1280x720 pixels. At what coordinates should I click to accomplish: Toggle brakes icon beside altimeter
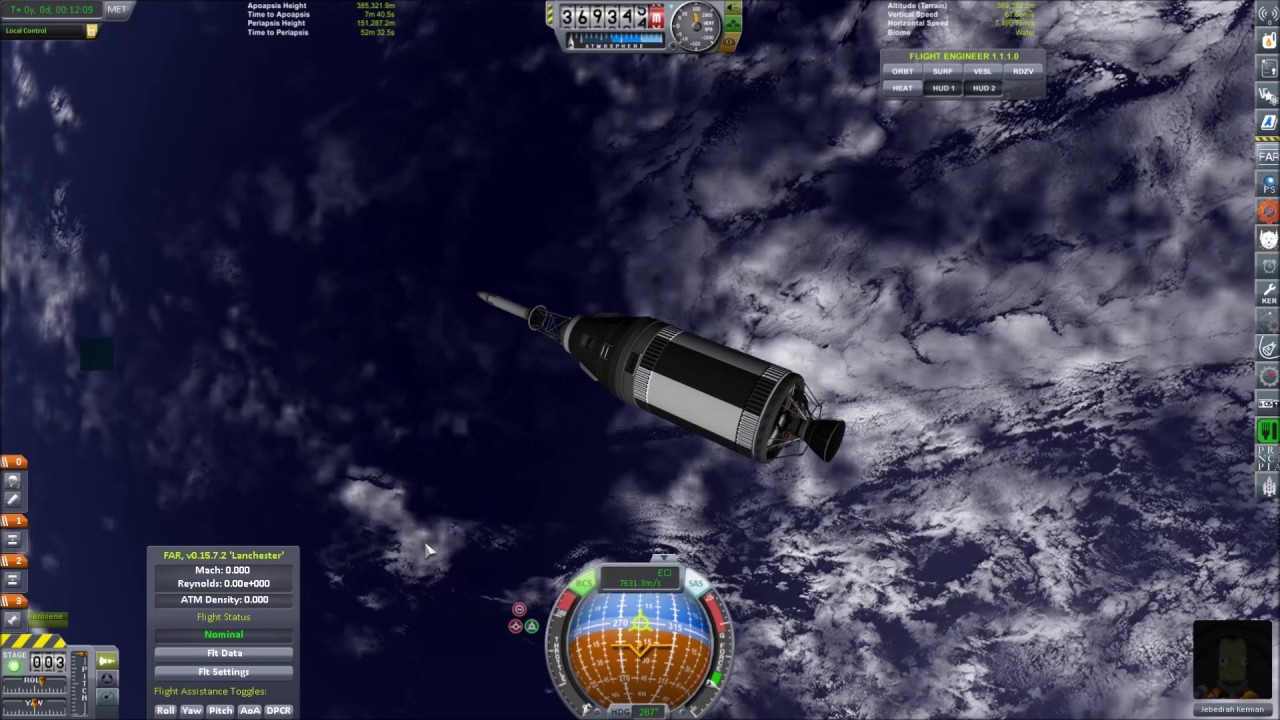pyautogui.click(x=729, y=41)
